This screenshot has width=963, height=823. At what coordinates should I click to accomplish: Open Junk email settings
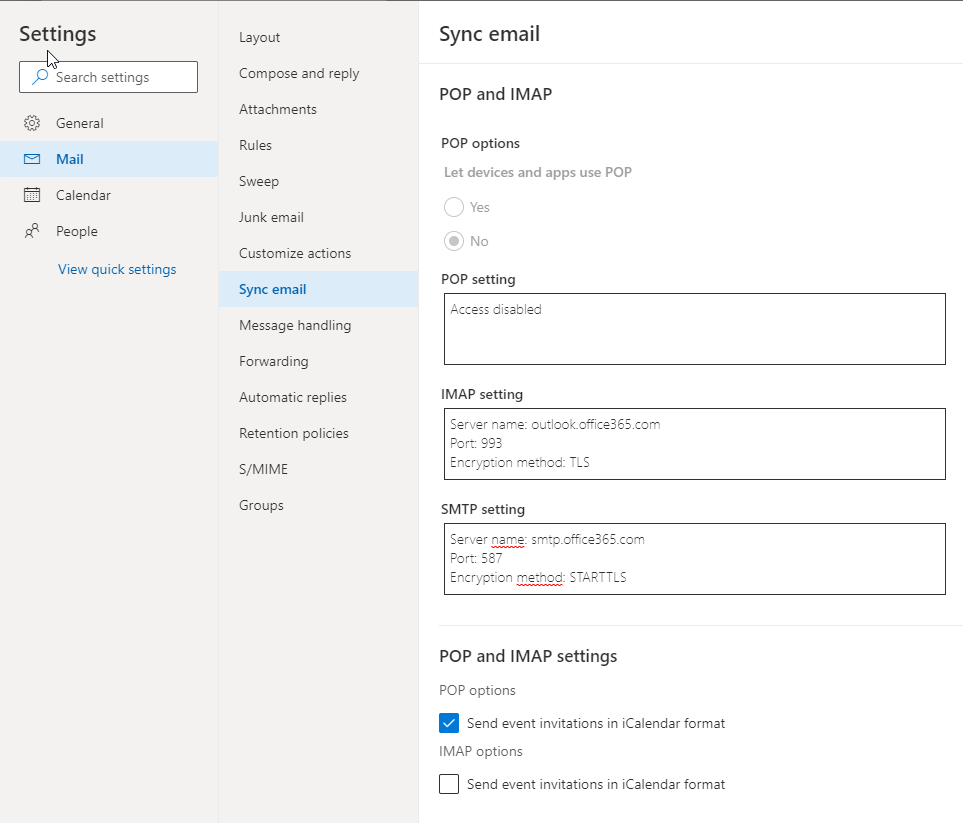pyautogui.click(x=318, y=217)
